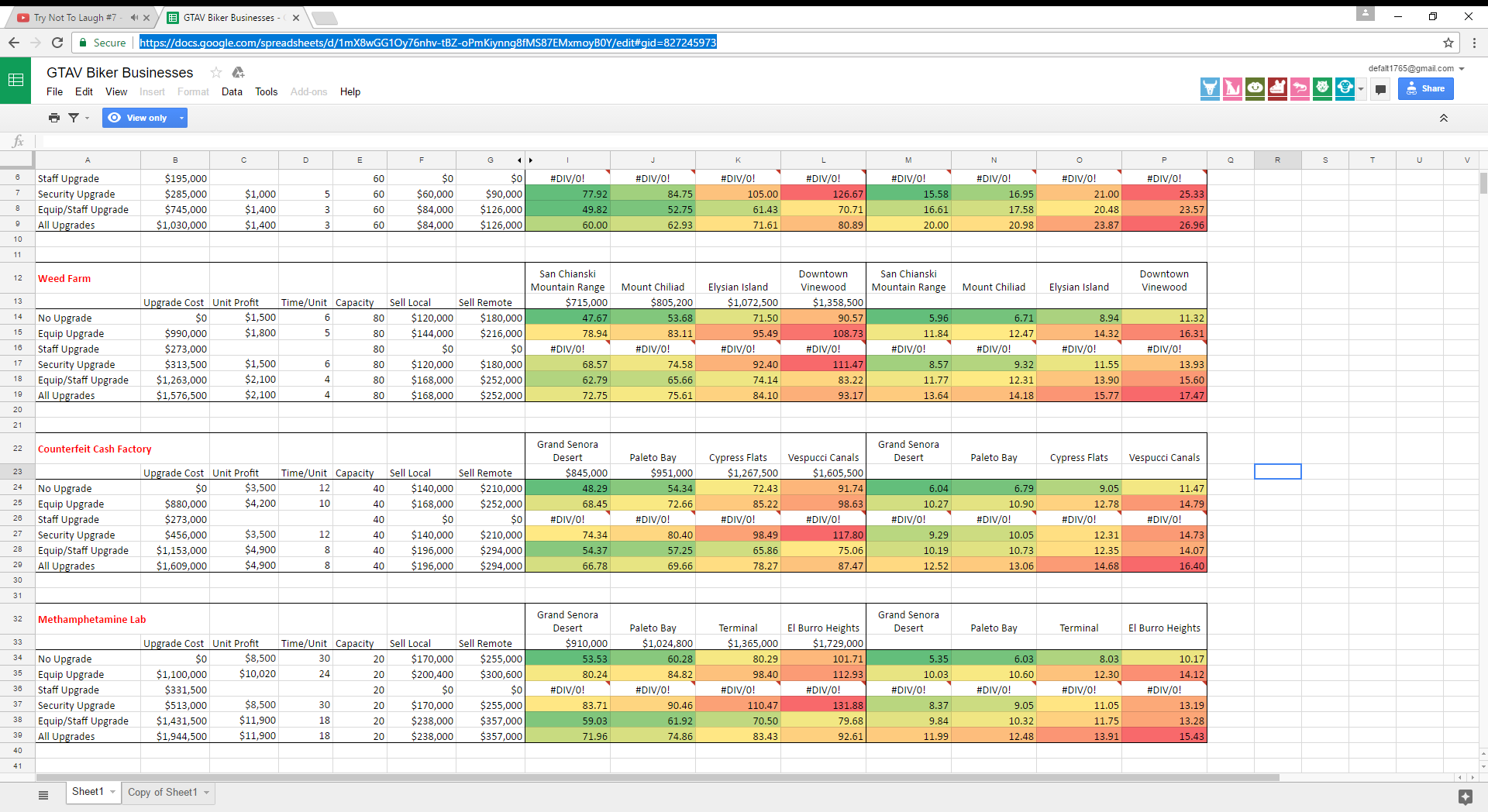
Task: Open the Chrome three-dot menu
Action: [1474, 43]
